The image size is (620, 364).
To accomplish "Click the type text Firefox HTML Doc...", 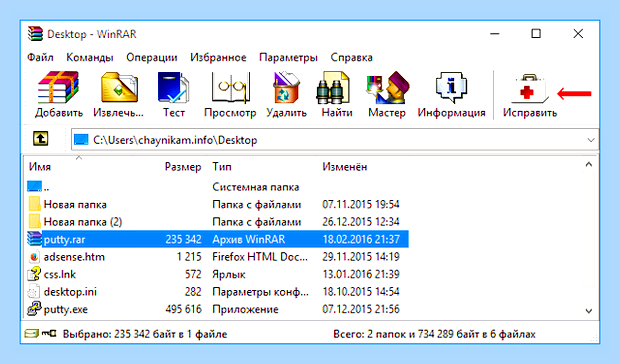I will pyautogui.click(x=260, y=257).
